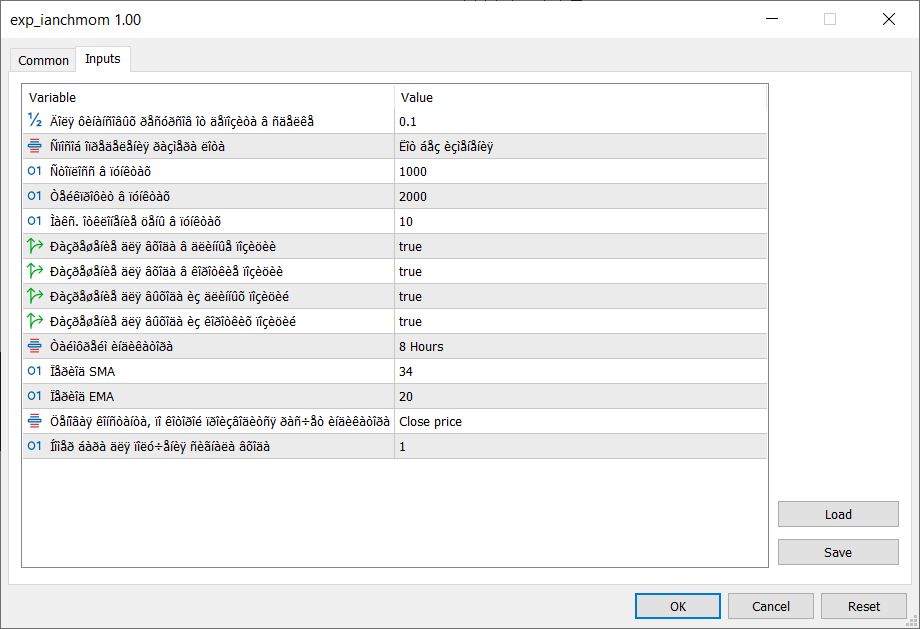
Task: Click the enum icon beside the Close price row
Action: tap(35, 421)
